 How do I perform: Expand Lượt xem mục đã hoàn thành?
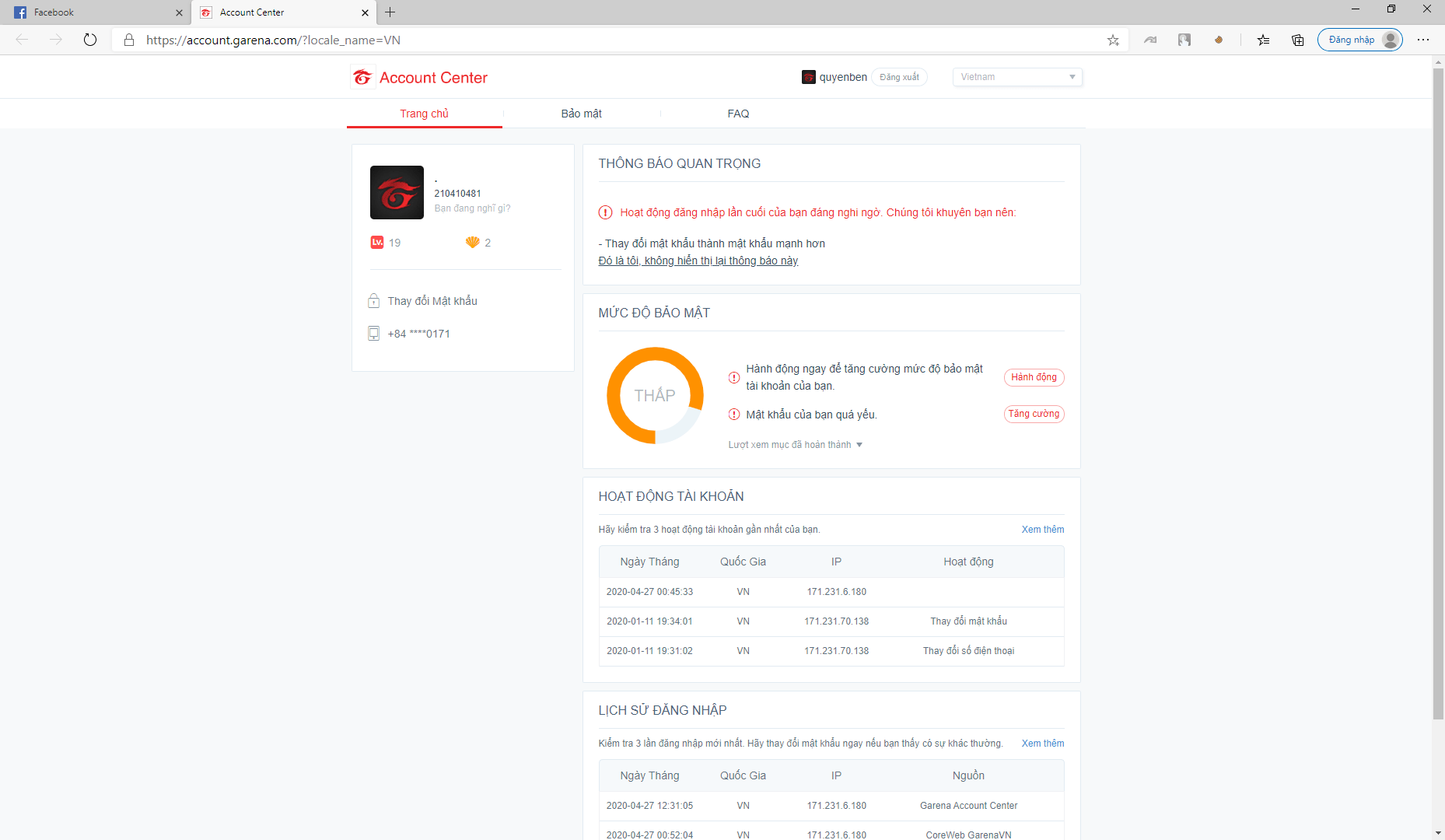(x=795, y=445)
